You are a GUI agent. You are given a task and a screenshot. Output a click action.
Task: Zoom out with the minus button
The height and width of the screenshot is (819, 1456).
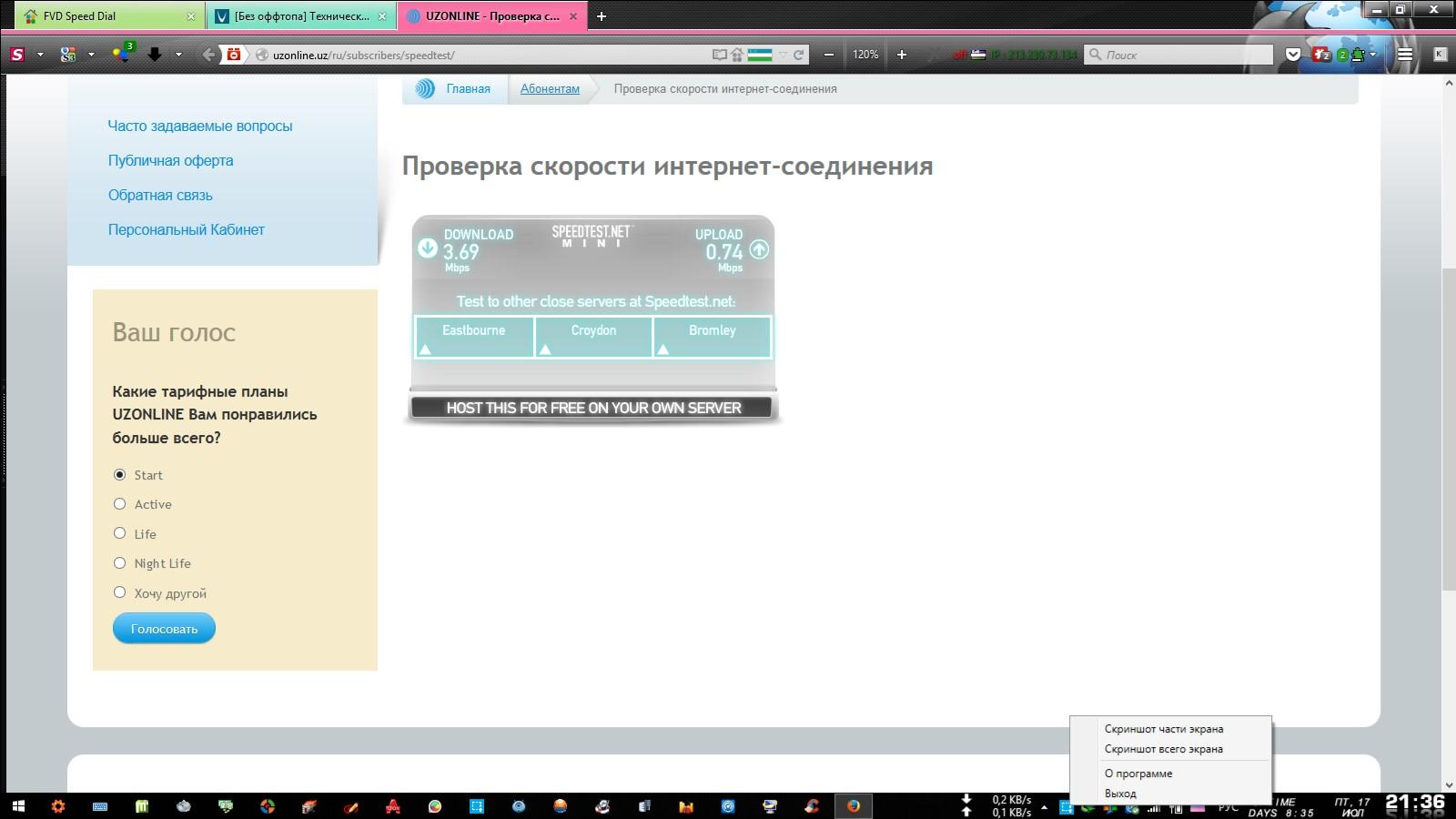point(829,55)
